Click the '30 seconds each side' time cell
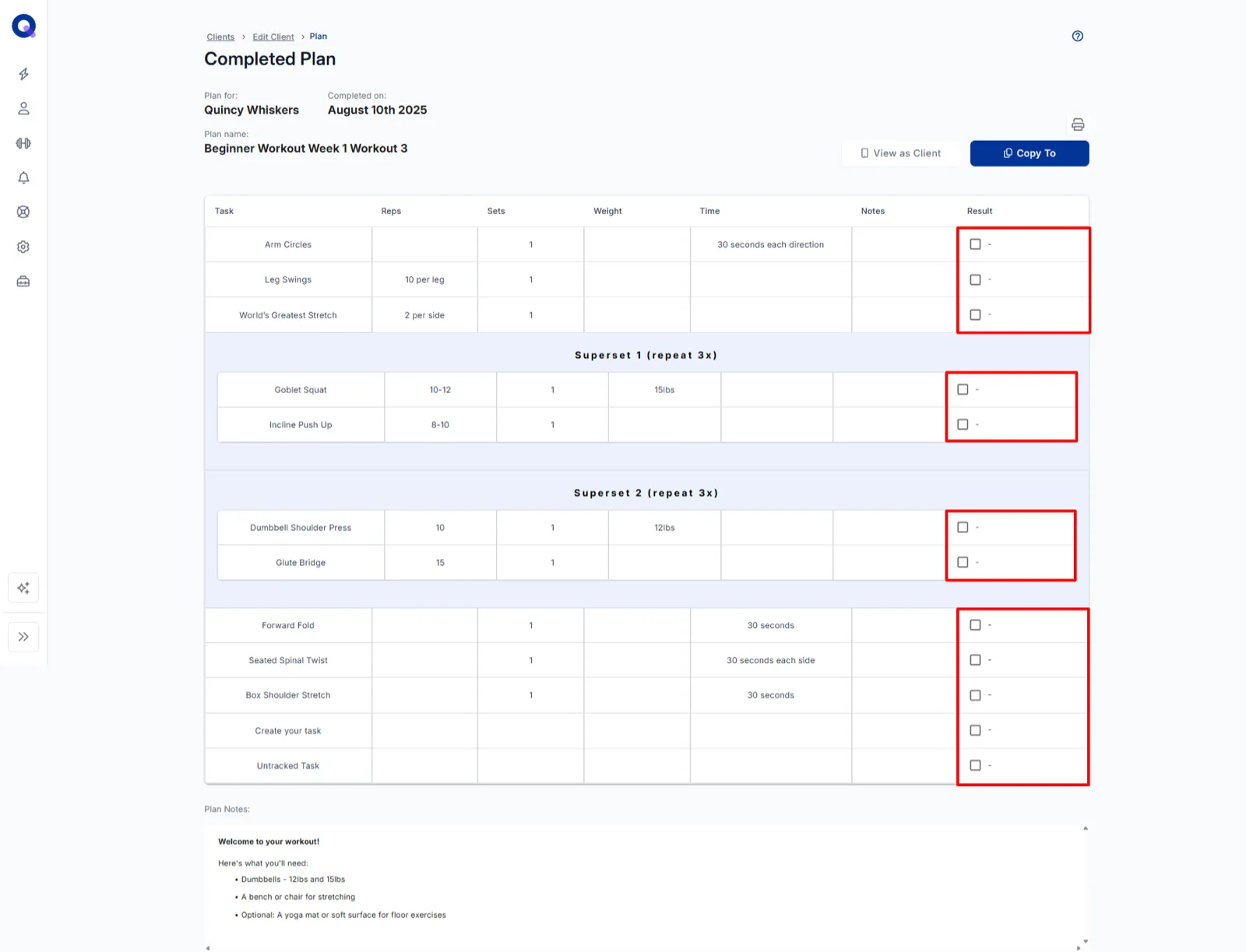The width and height of the screenshot is (1246, 952). coord(771,660)
